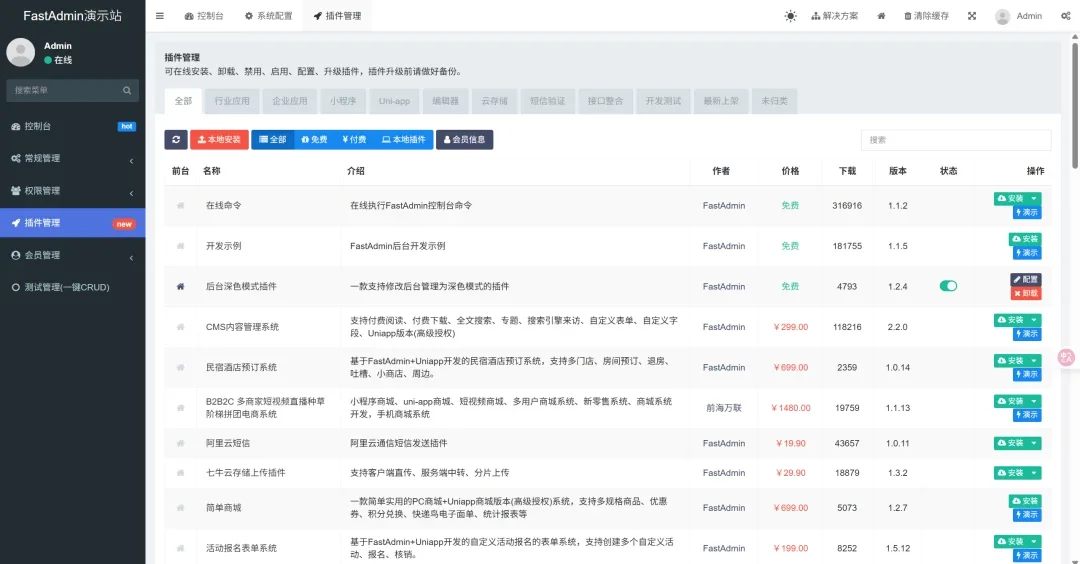Open the Admin user avatar menu in the header
1080x564 pixels.
[1019, 16]
